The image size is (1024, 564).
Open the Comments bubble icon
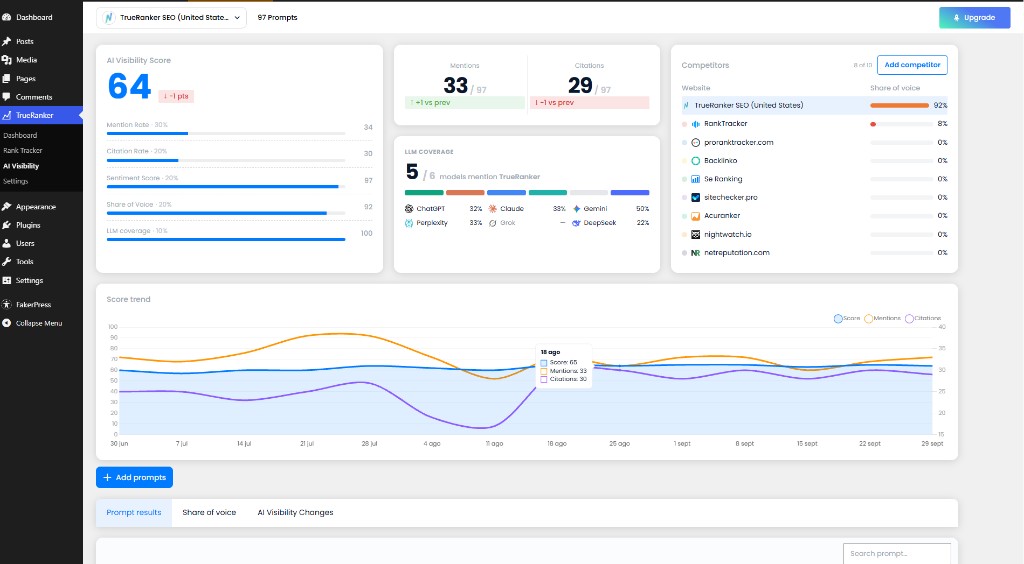tap(7, 97)
